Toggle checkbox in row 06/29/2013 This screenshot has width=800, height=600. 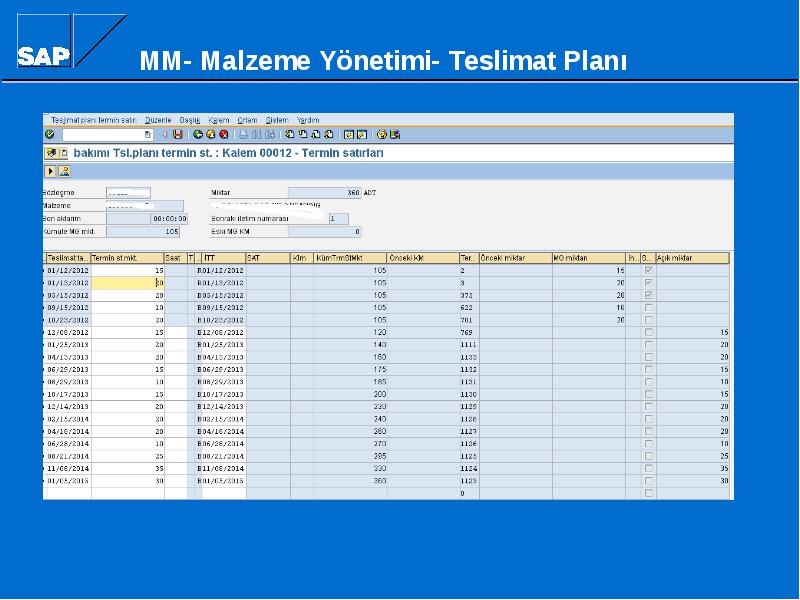(x=648, y=369)
